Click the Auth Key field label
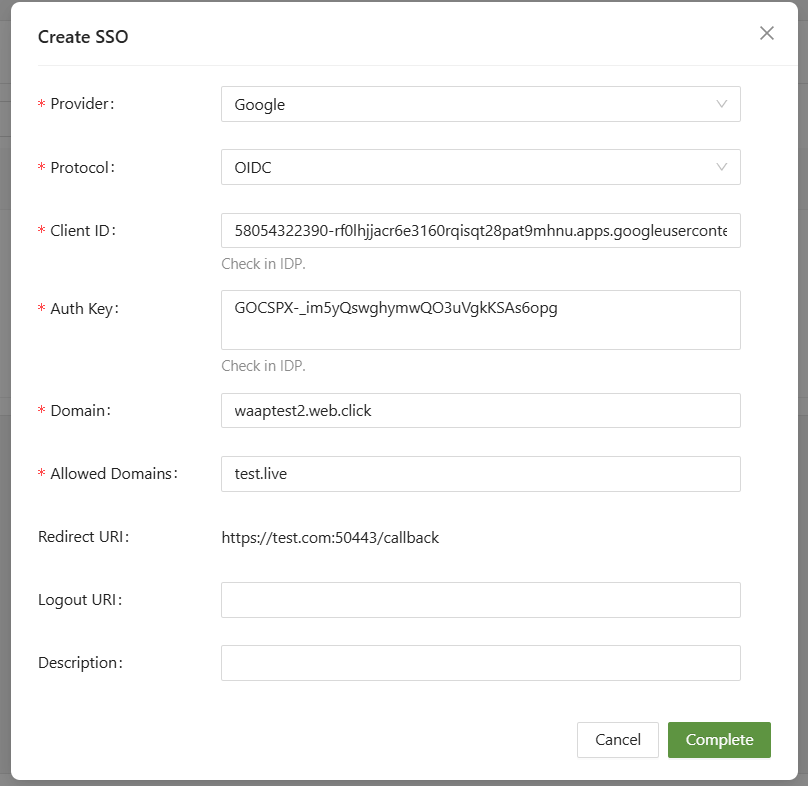Screen dimensions: 808x786 pos(84,309)
